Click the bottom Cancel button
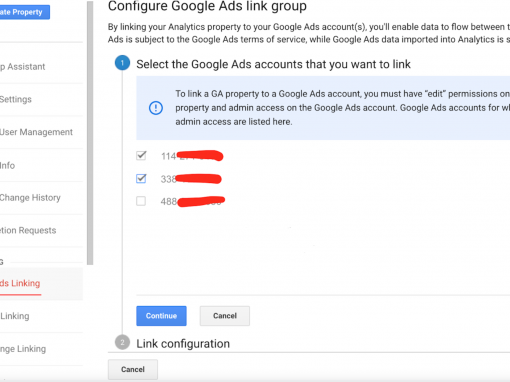 coord(133,369)
